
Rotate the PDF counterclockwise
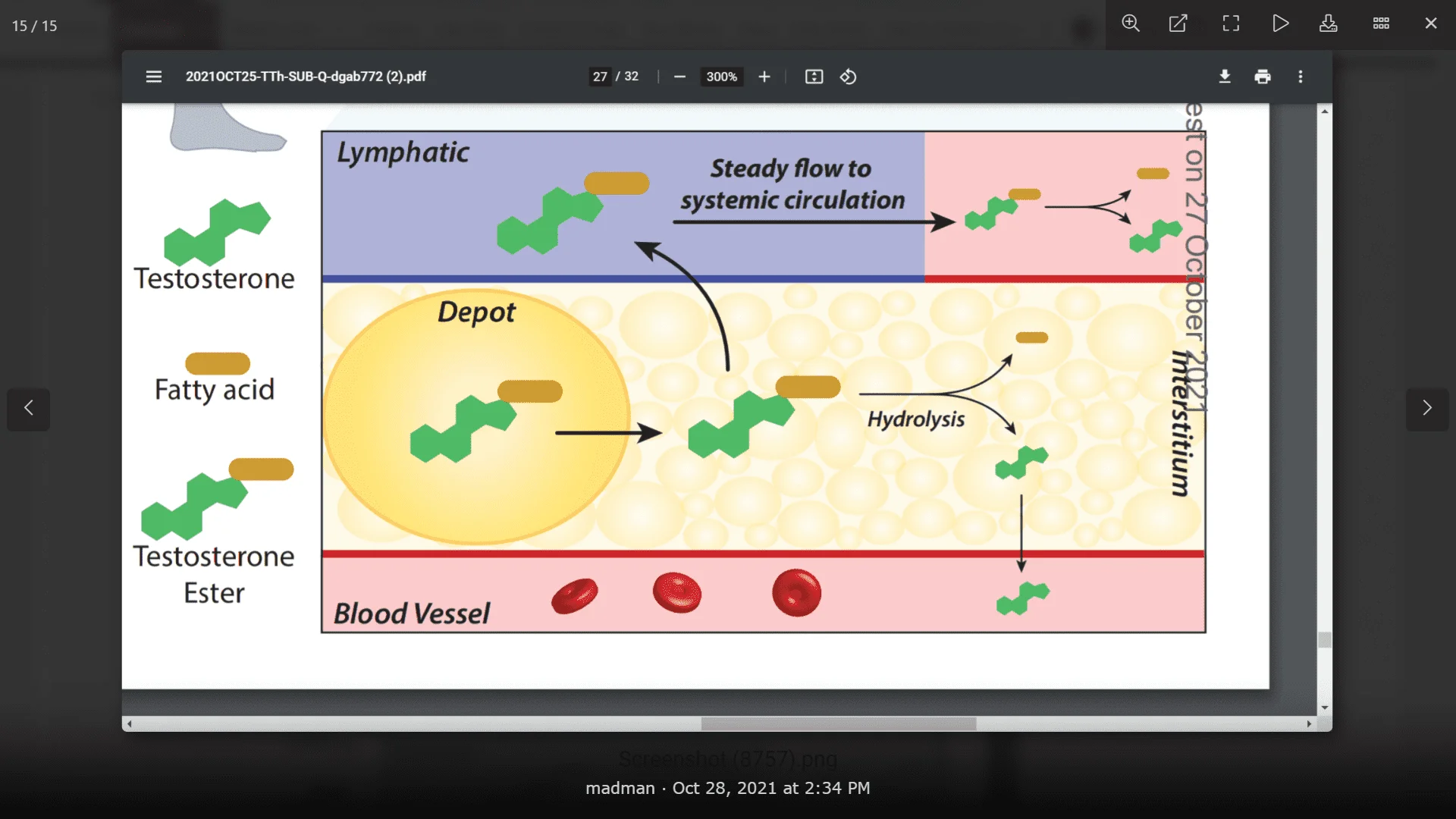pos(849,77)
